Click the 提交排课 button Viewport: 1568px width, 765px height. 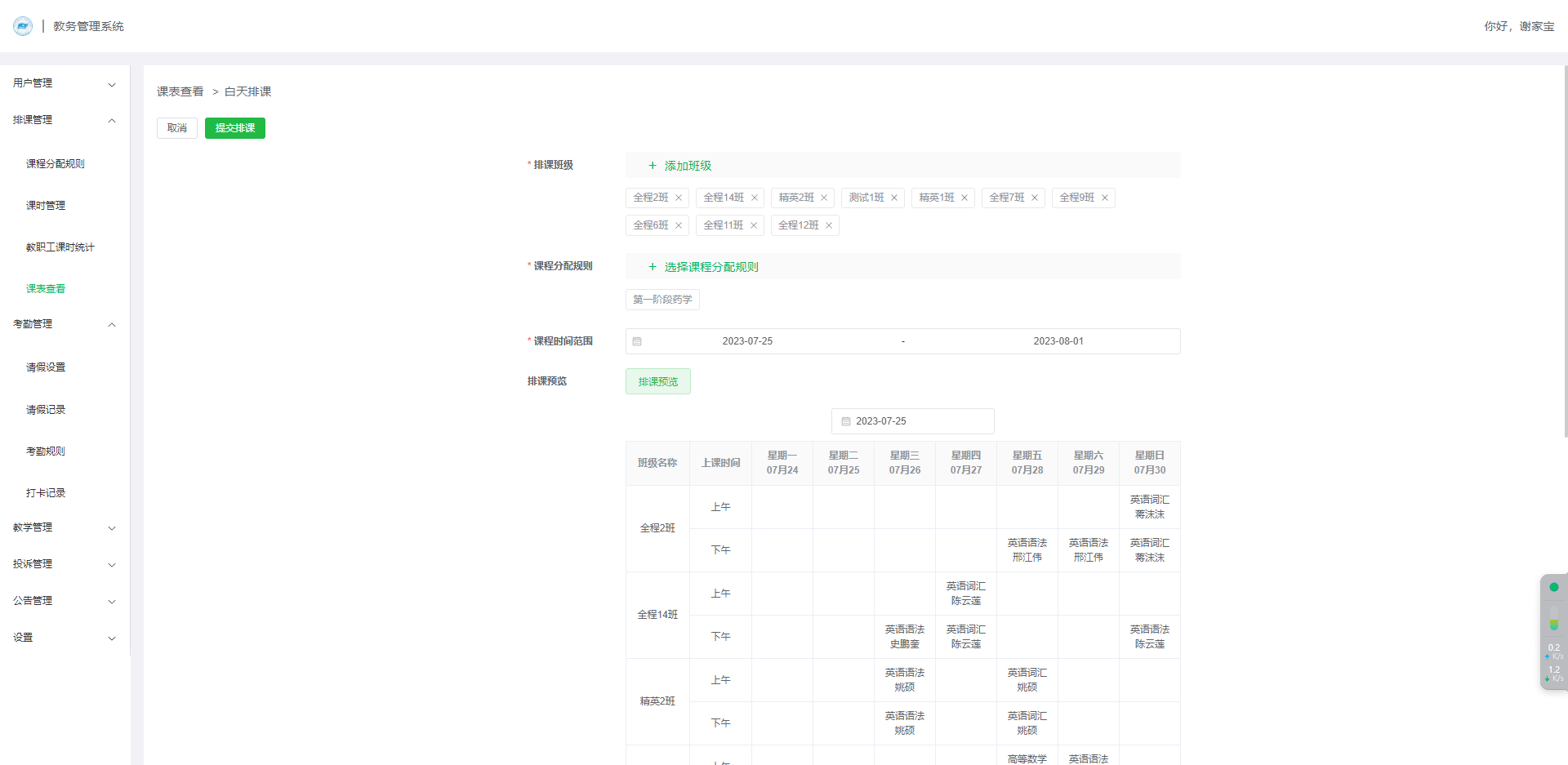pyautogui.click(x=235, y=128)
